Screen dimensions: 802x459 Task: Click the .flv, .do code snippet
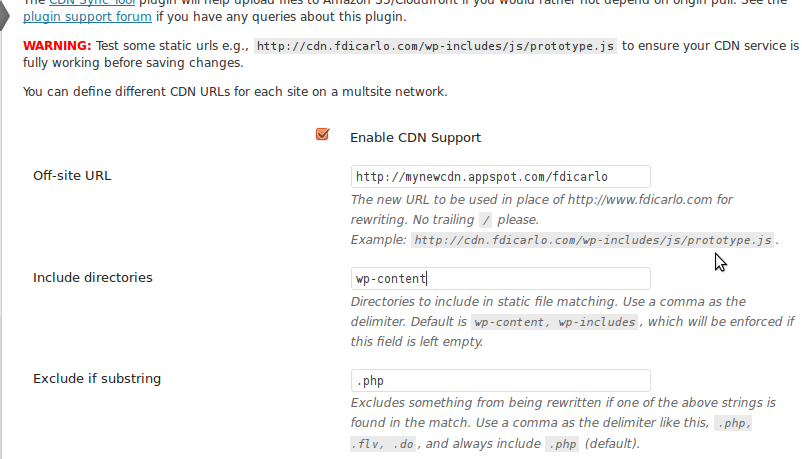click(x=384, y=444)
